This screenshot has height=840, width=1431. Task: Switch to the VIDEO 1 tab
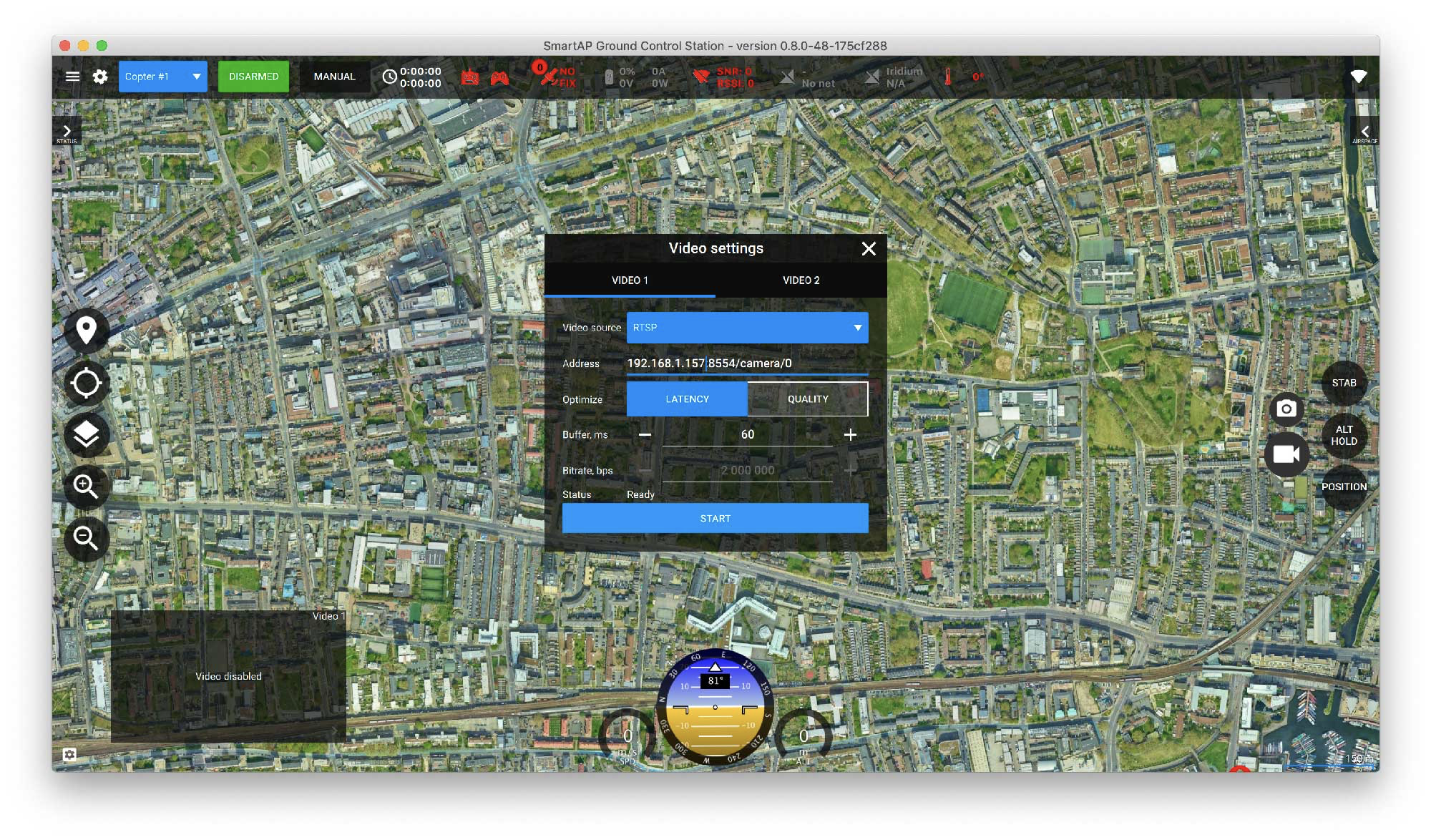[630, 280]
